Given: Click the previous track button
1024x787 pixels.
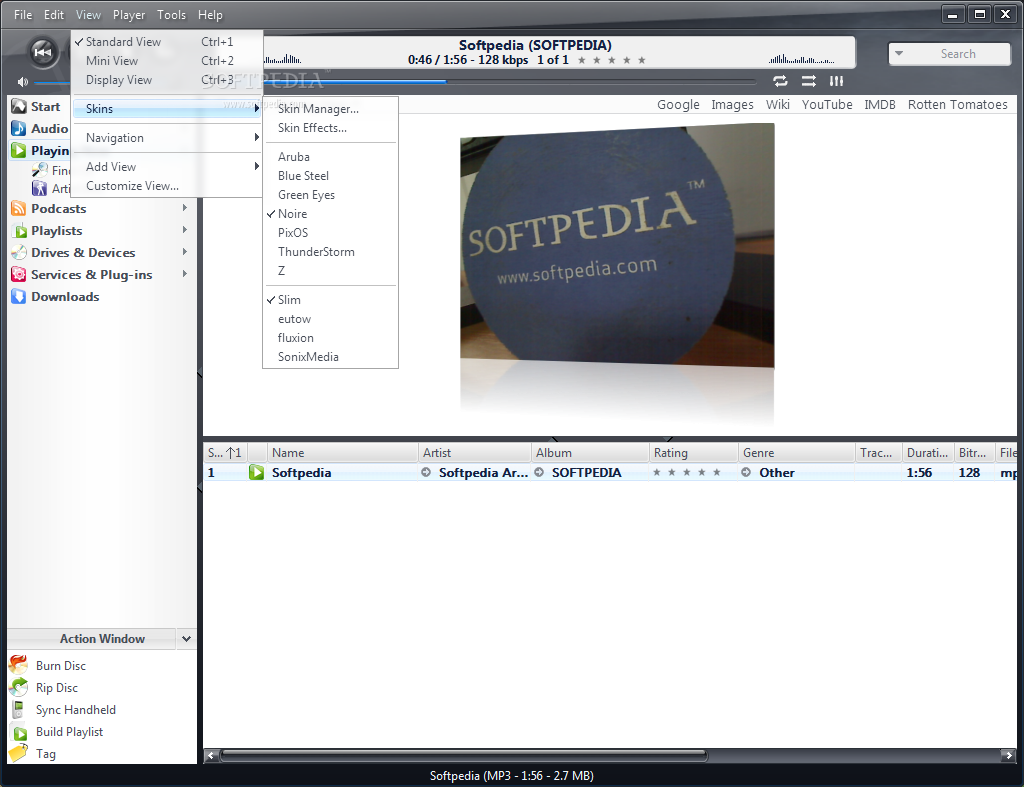Looking at the screenshot, I should tap(43, 52).
